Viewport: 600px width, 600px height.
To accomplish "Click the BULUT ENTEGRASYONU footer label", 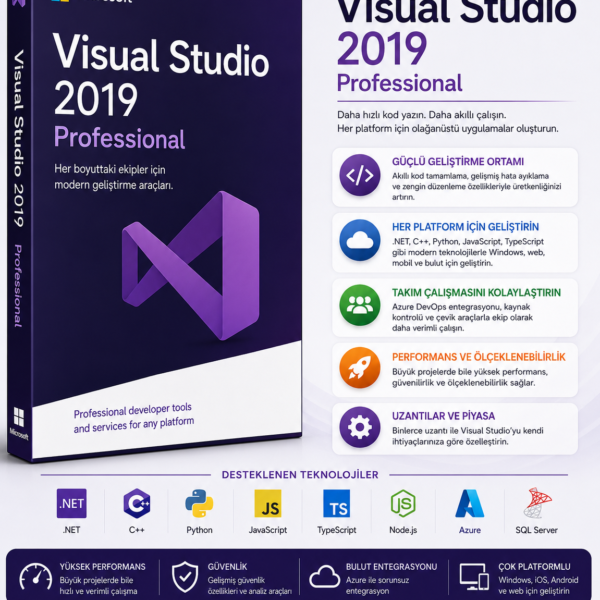I will pos(391,567).
